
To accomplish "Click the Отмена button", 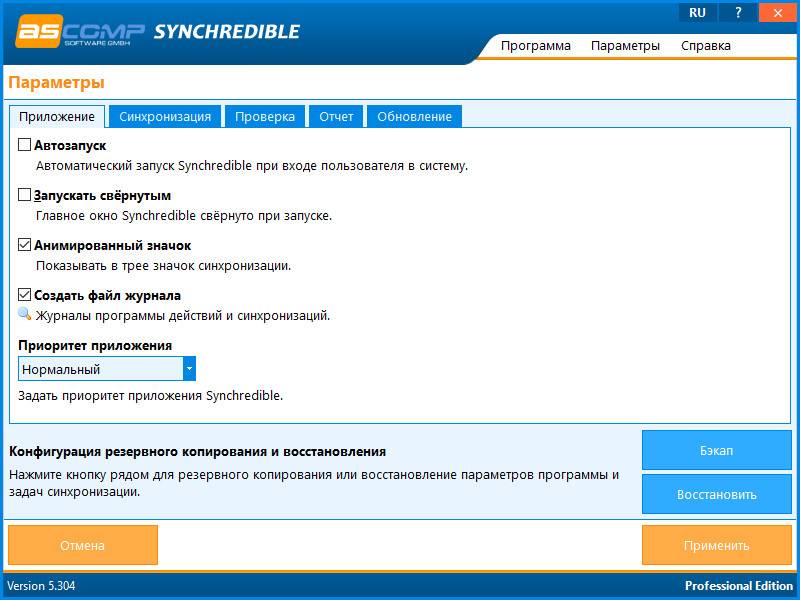I will point(83,545).
